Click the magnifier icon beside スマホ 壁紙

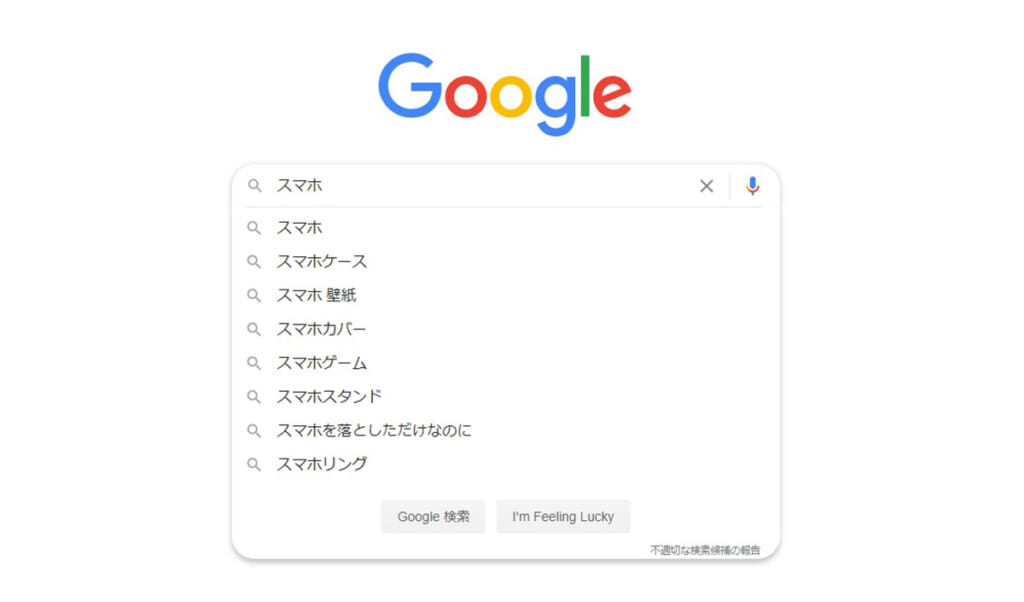click(x=254, y=296)
